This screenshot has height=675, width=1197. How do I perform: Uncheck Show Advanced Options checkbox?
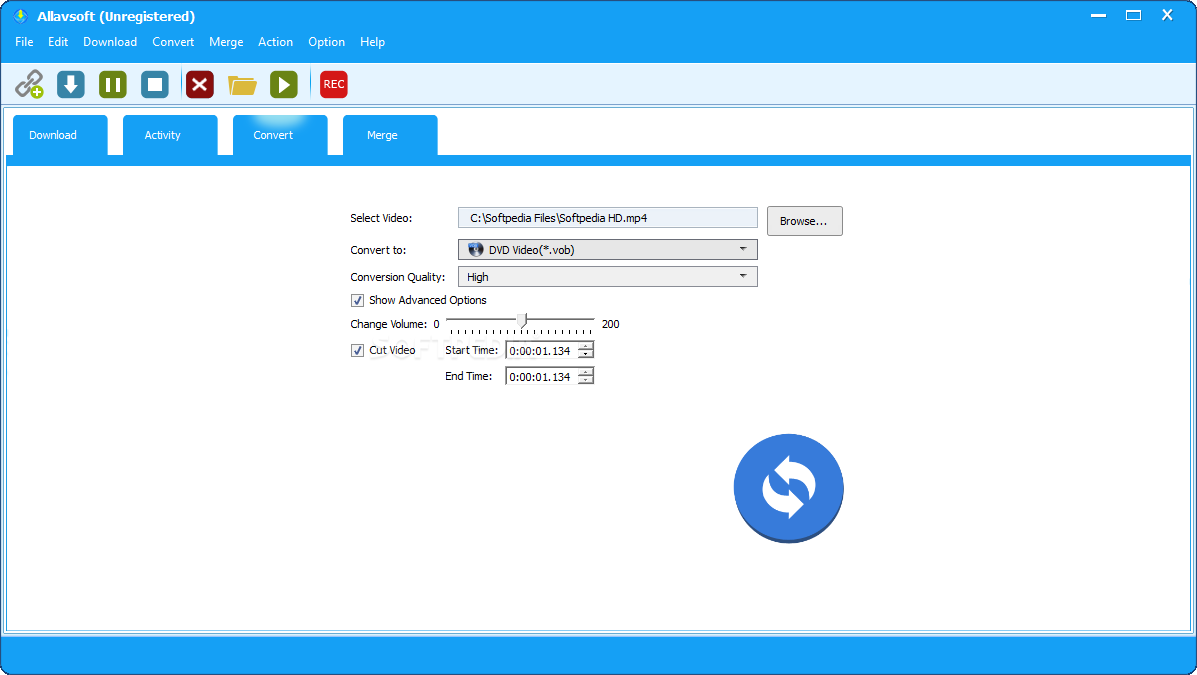pyautogui.click(x=357, y=300)
